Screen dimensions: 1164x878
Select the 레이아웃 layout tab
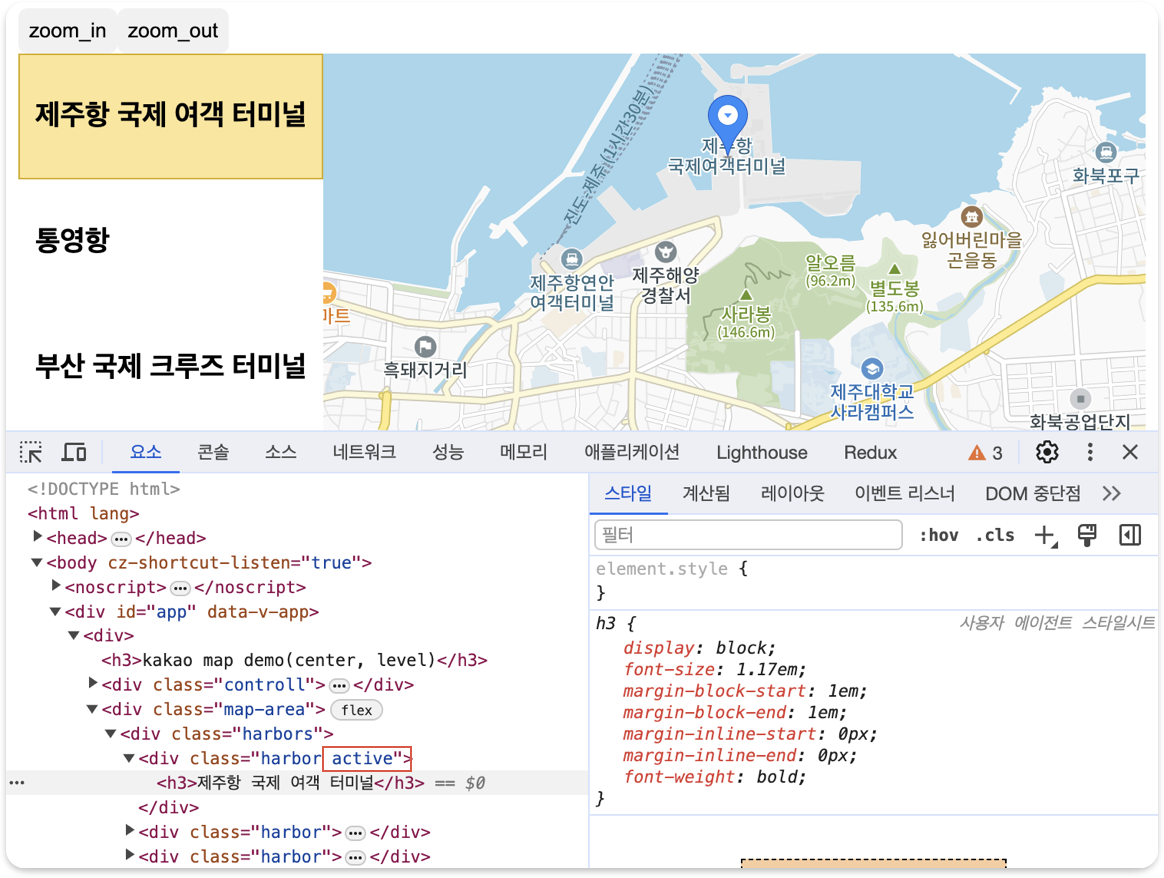(x=792, y=494)
